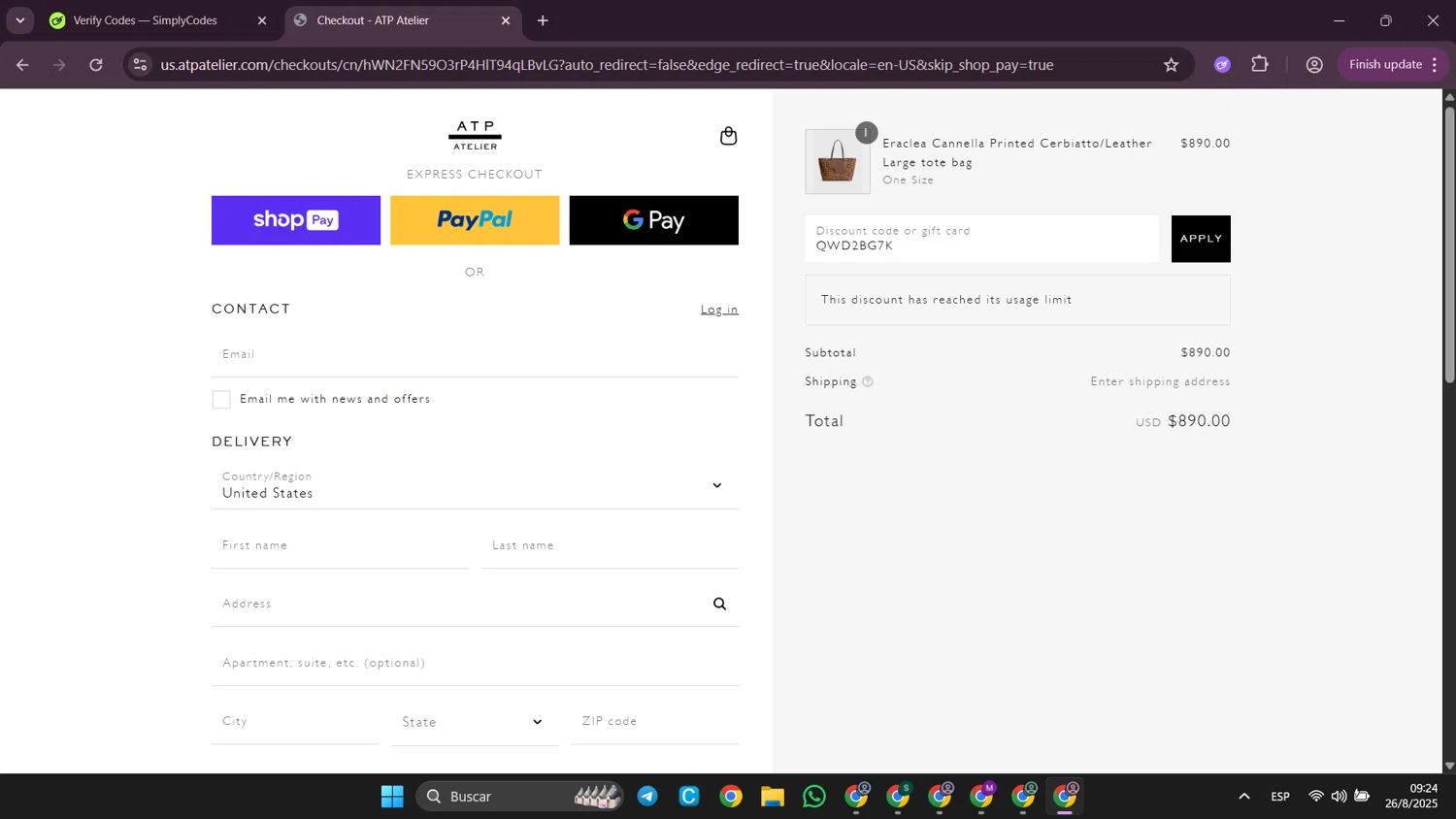
Task: Go back to the previous page
Action: coord(22,65)
